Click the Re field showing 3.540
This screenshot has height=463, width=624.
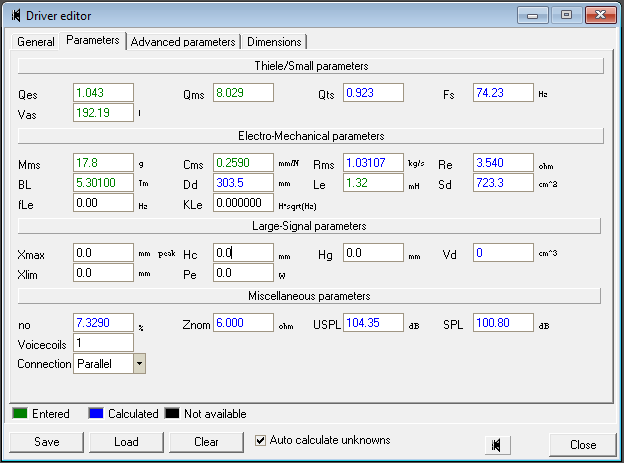pos(503,163)
